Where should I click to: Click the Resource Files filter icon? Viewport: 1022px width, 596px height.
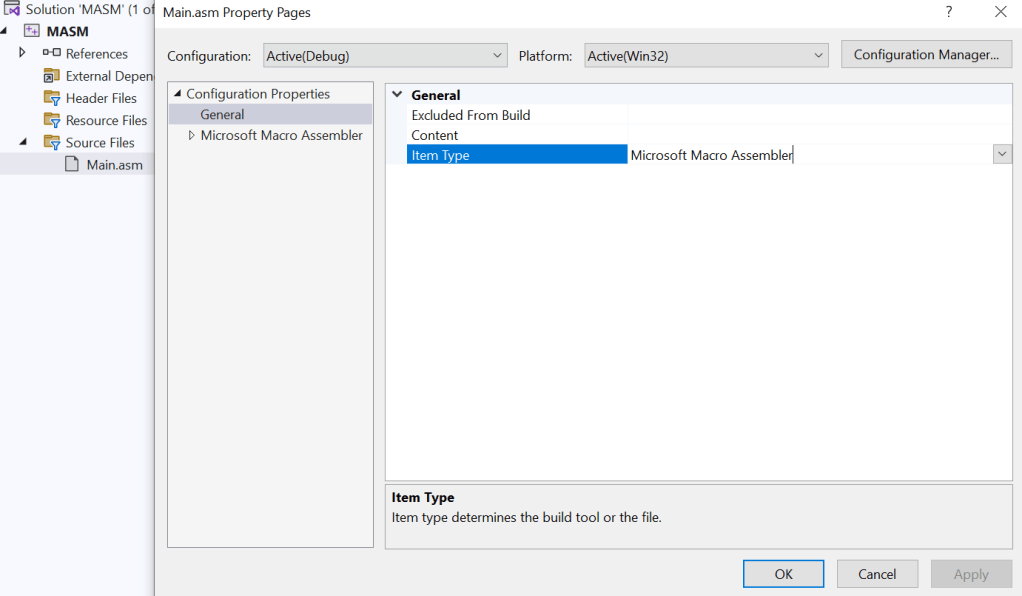[x=51, y=120]
